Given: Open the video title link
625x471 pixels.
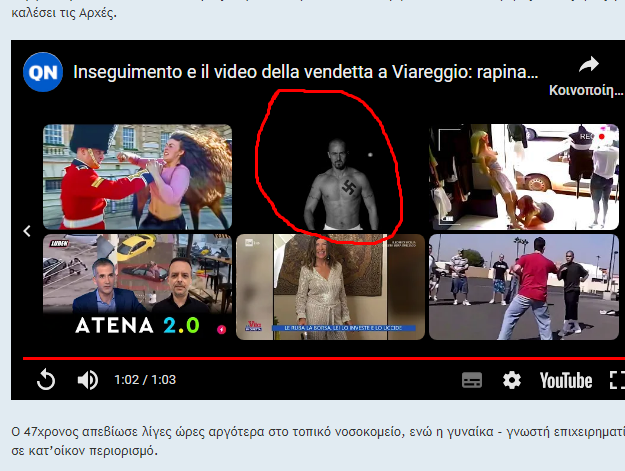Looking at the screenshot, I should tap(306, 72).
